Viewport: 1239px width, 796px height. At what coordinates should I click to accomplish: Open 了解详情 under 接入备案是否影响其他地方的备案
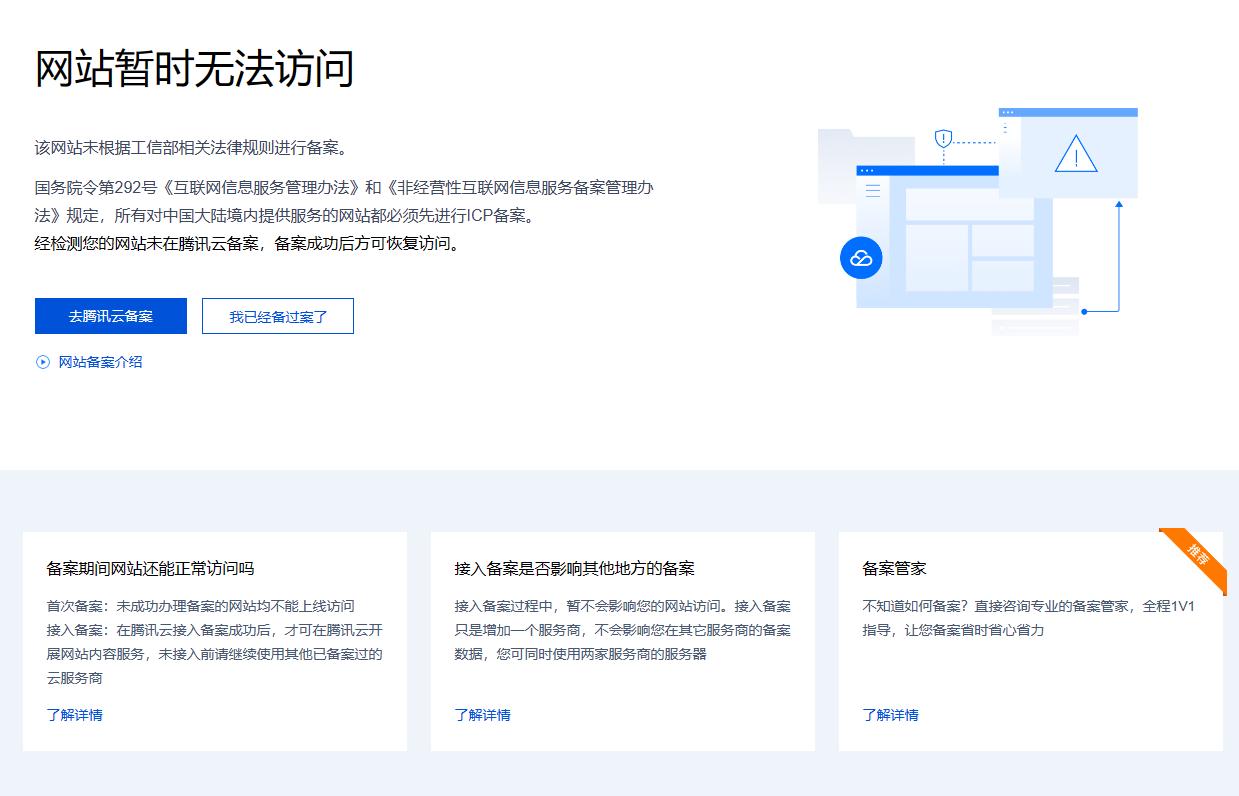tap(485, 715)
